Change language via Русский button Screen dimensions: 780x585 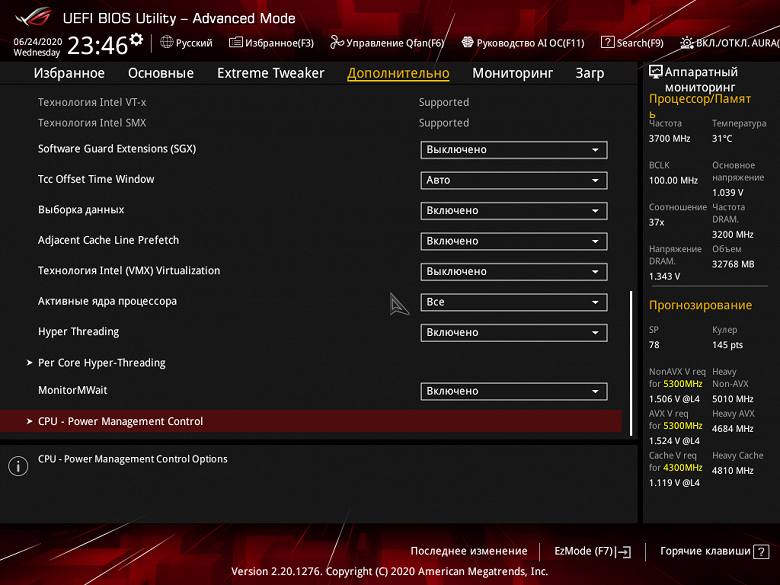pos(194,43)
